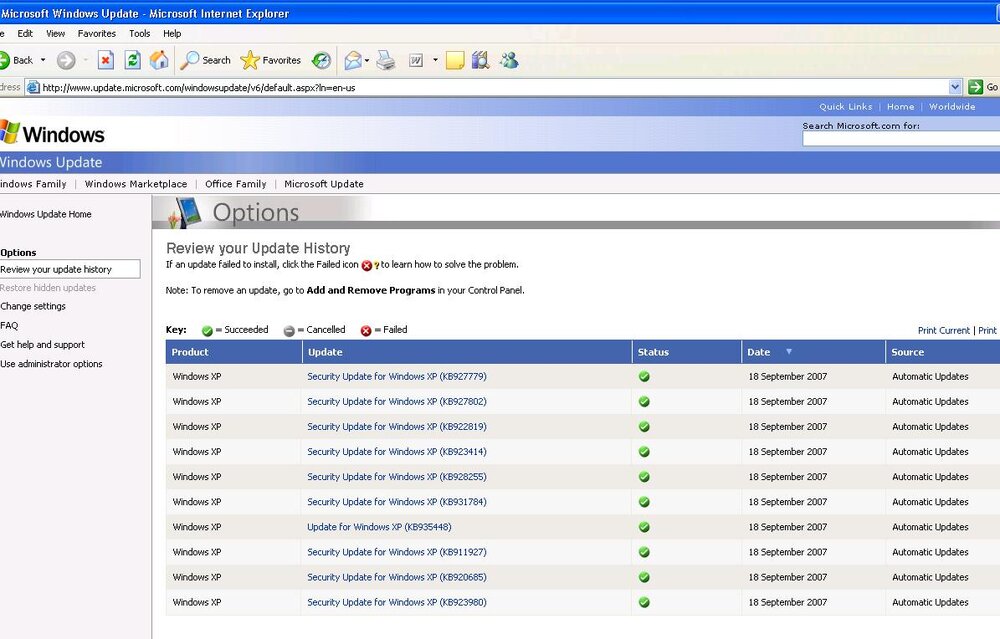Screen dimensions: 1000x639
Task: Click the Home link in top bar
Action: [900, 107]
